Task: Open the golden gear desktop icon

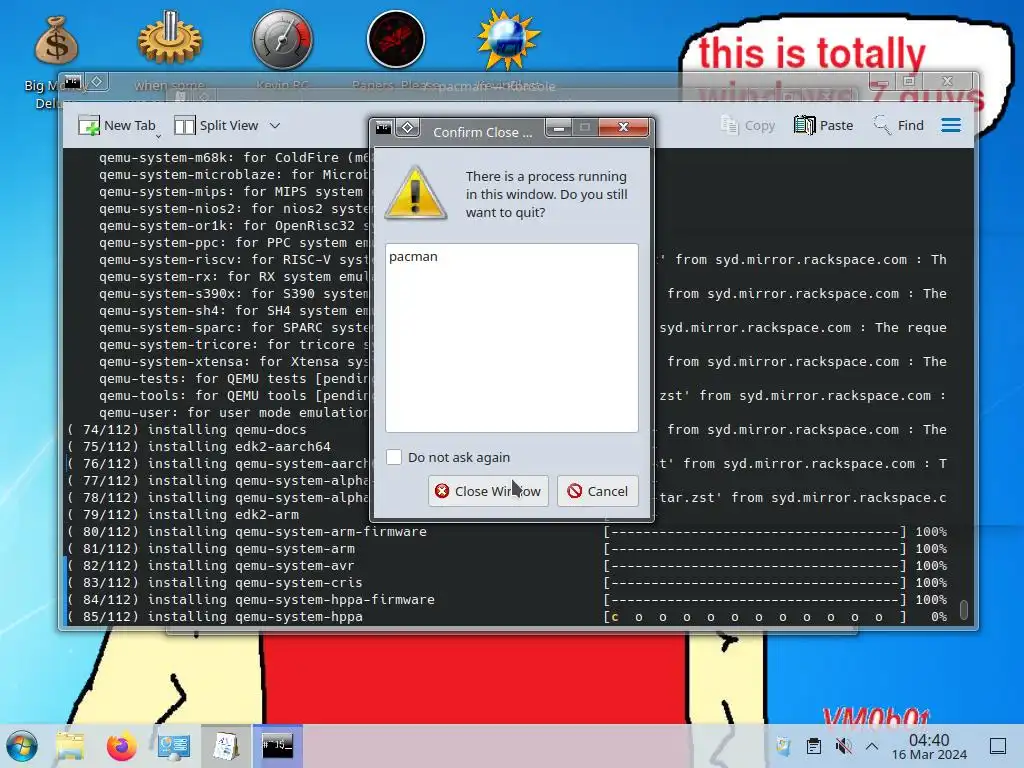Action: click(169, 39)
